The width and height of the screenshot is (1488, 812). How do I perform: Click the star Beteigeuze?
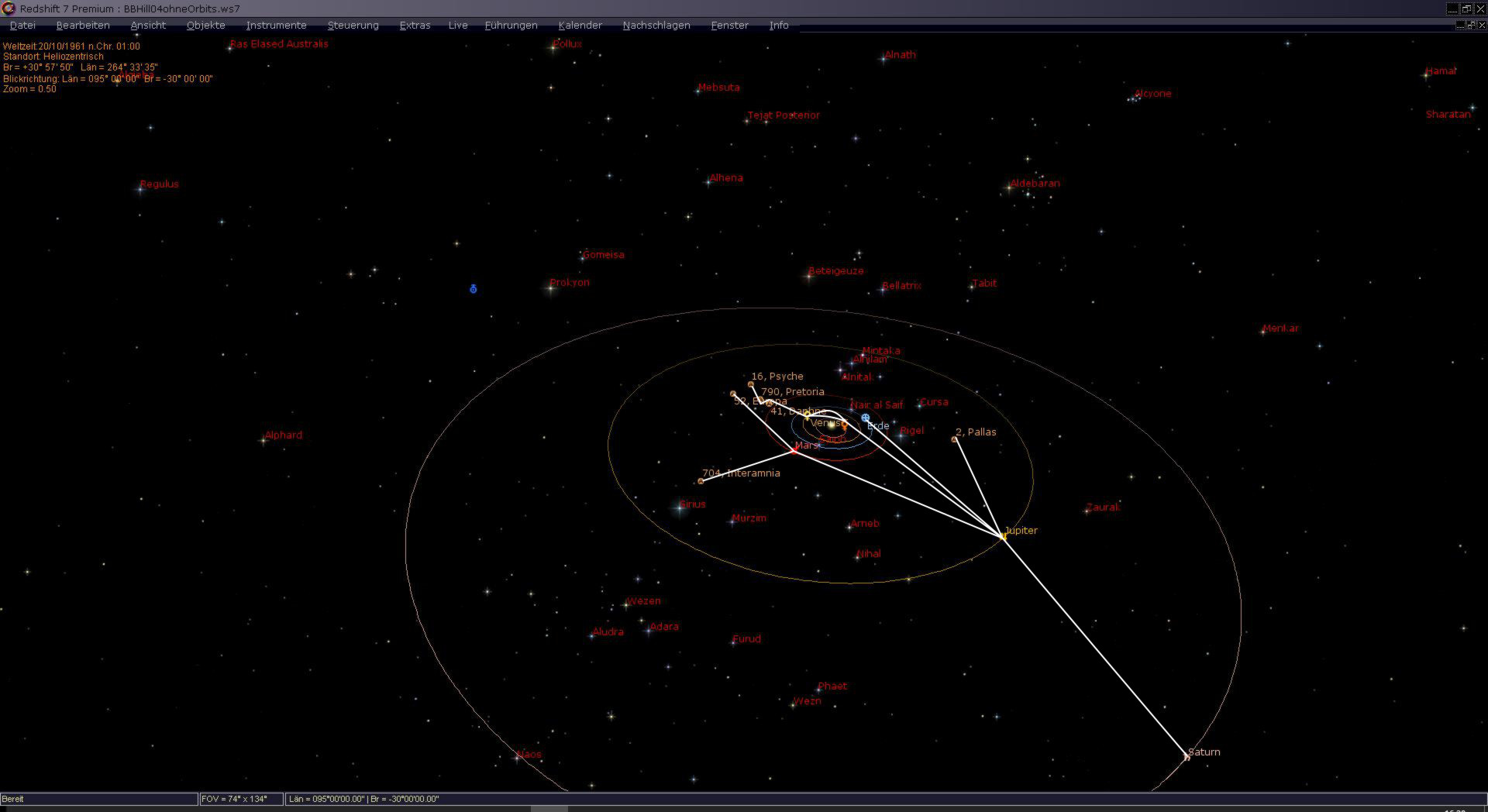(809, 275)
